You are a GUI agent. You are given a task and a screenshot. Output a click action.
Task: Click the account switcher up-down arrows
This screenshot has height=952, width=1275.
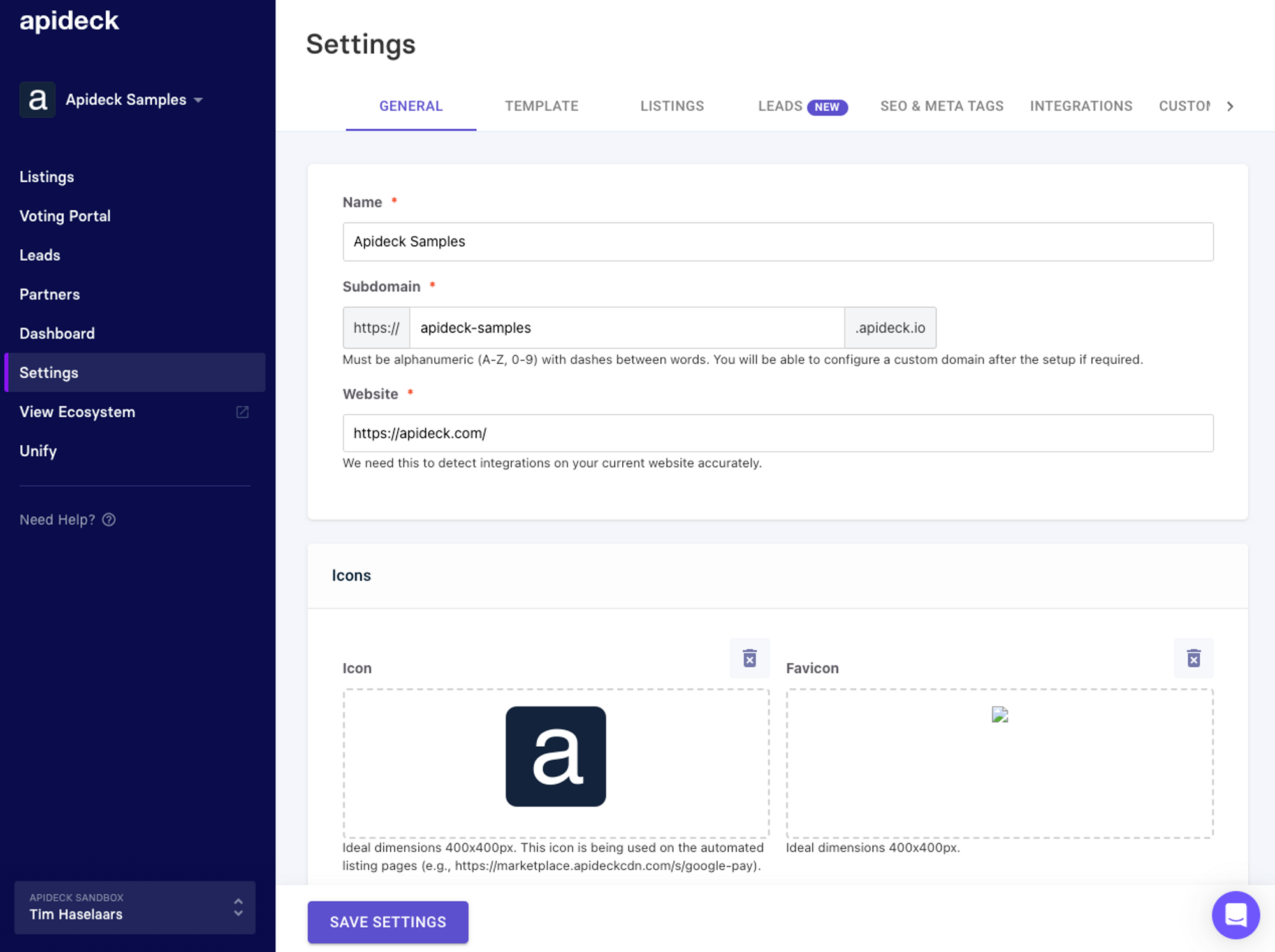238,907
